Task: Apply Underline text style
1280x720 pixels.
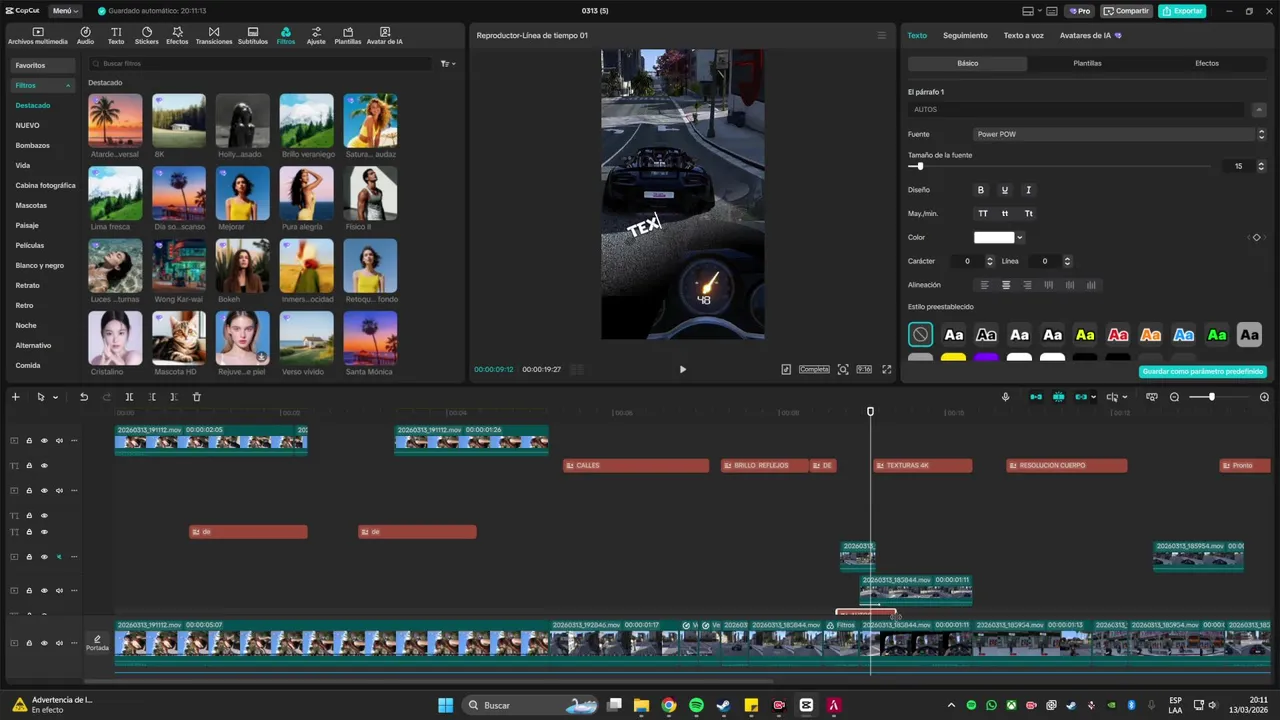Action: pos(1005,190)
